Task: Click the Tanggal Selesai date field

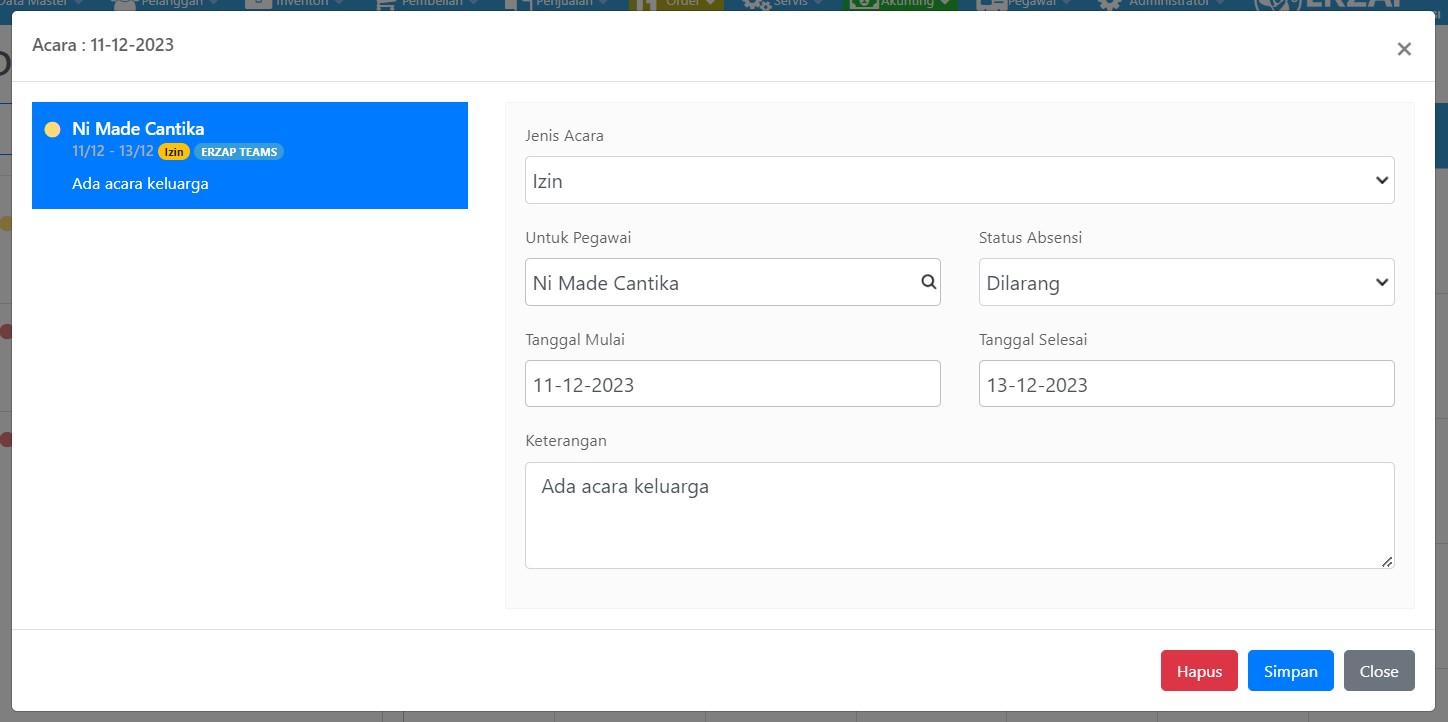Action: point(1186,384)
